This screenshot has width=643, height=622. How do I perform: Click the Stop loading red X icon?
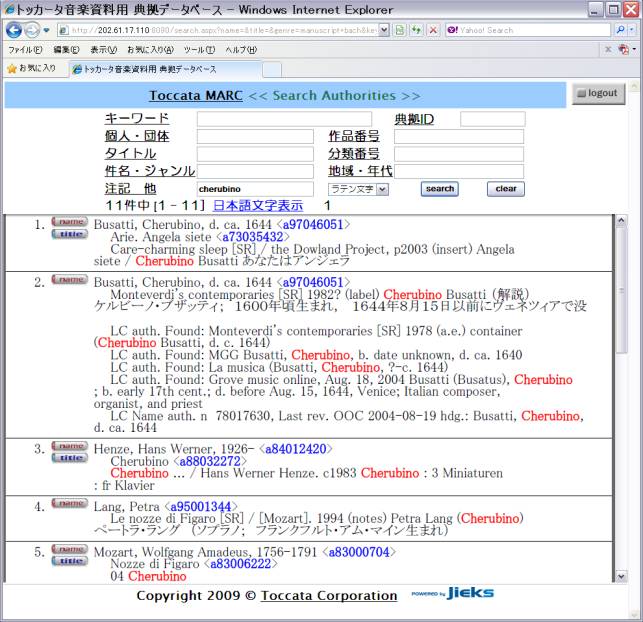point(433,30)
